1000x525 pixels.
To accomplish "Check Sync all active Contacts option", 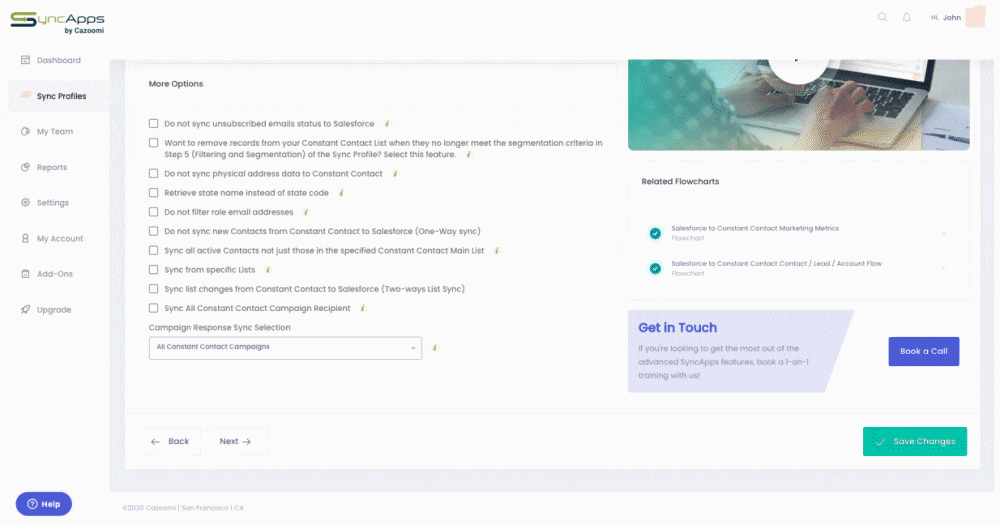I will tap(154, 250).
